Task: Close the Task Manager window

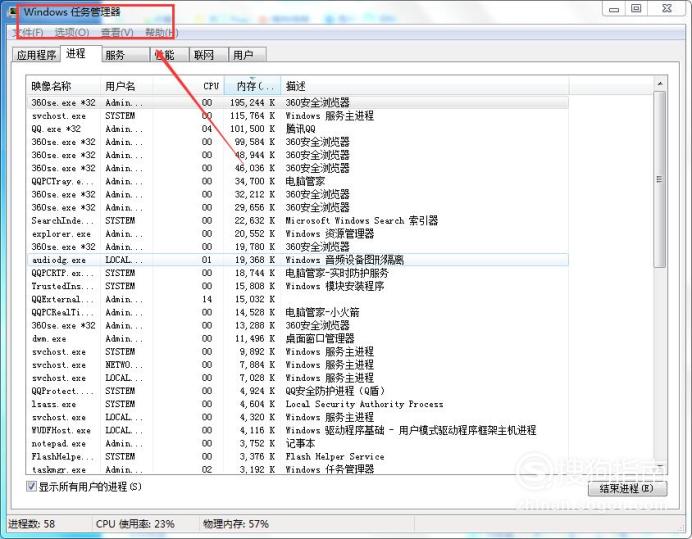Action: (667, 9)
